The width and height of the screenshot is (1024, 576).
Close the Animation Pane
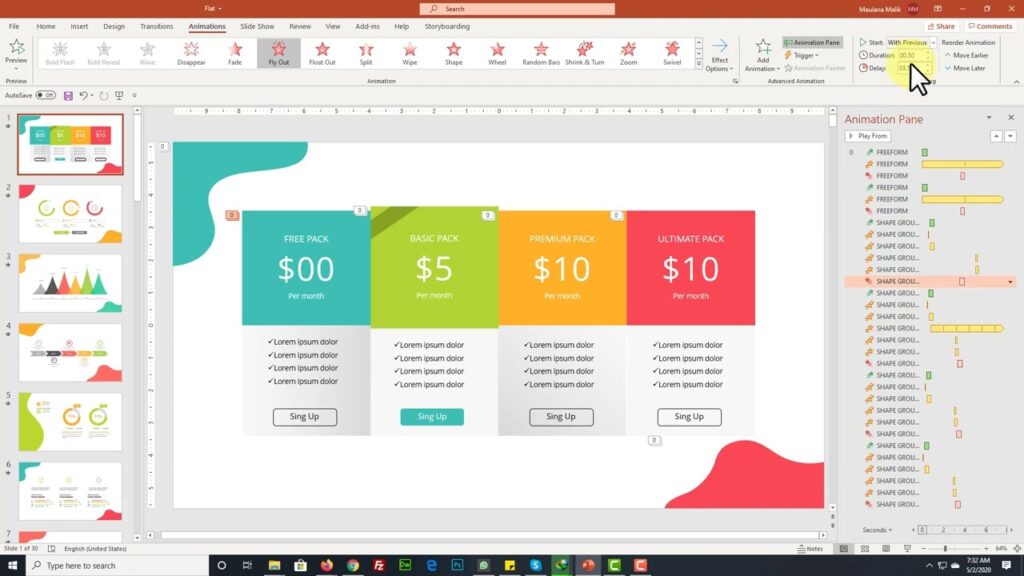(1011, 118)
